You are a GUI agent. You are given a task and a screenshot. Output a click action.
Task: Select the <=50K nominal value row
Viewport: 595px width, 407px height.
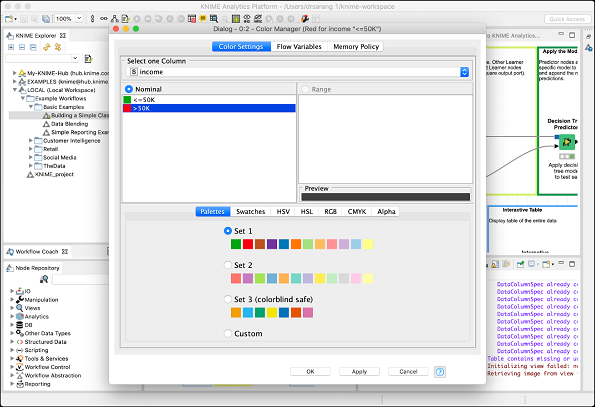[x=209, y=100]
